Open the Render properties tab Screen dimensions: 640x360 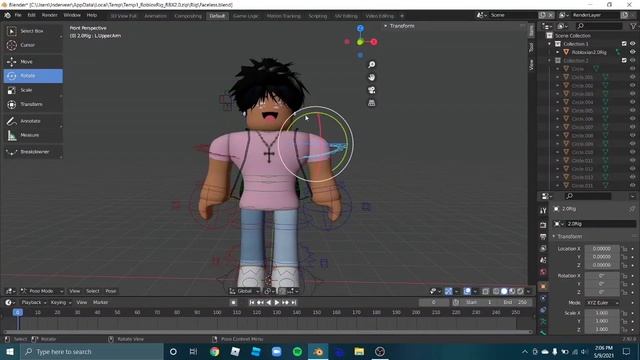tap(543, 225)
